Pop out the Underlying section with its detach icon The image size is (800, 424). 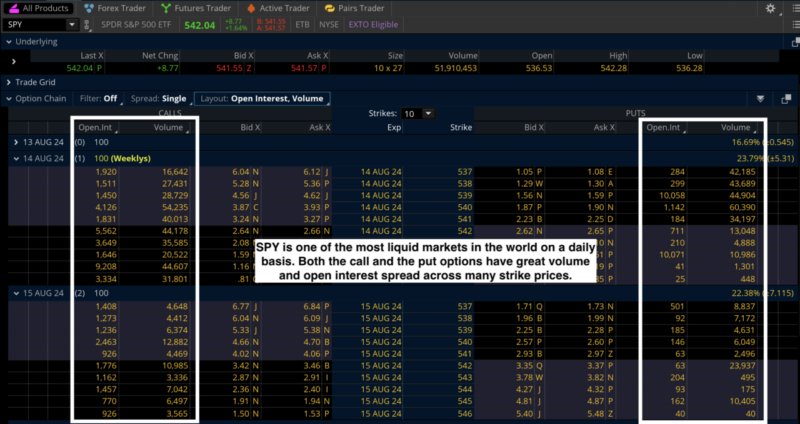pos(796,42)
